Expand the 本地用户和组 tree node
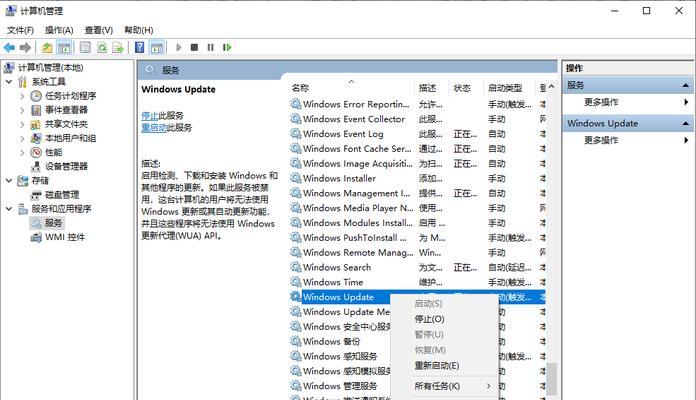Image resolution: width=696 pixels, height=400 pixels. (22, 139)
